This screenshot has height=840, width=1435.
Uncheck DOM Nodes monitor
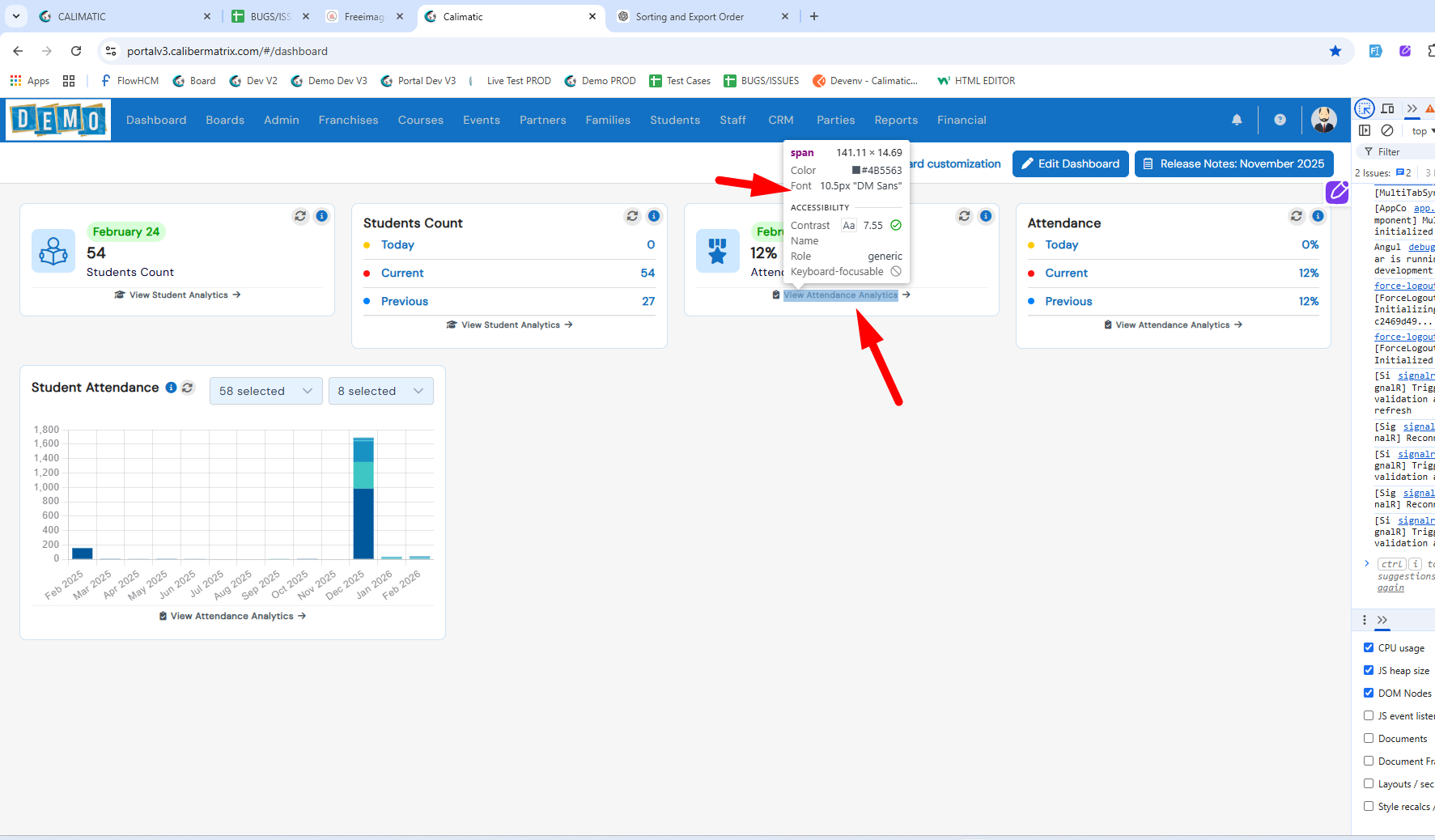tap(1369, 693)
